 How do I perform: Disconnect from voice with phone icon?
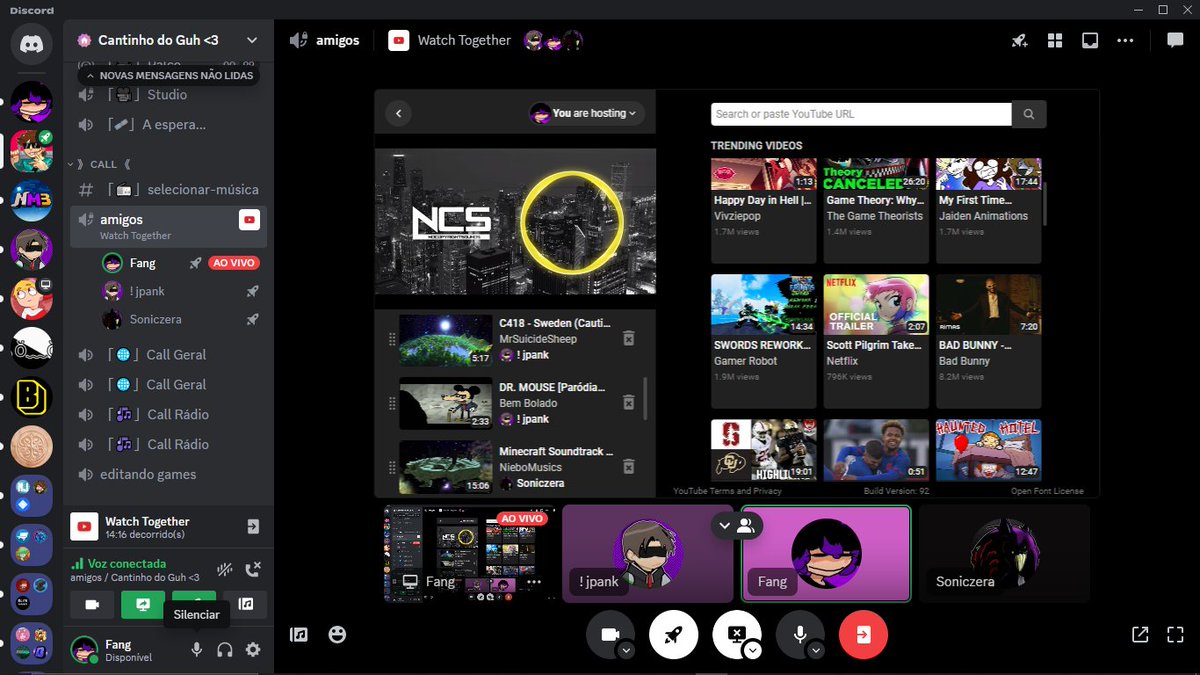tap(253, 569)
